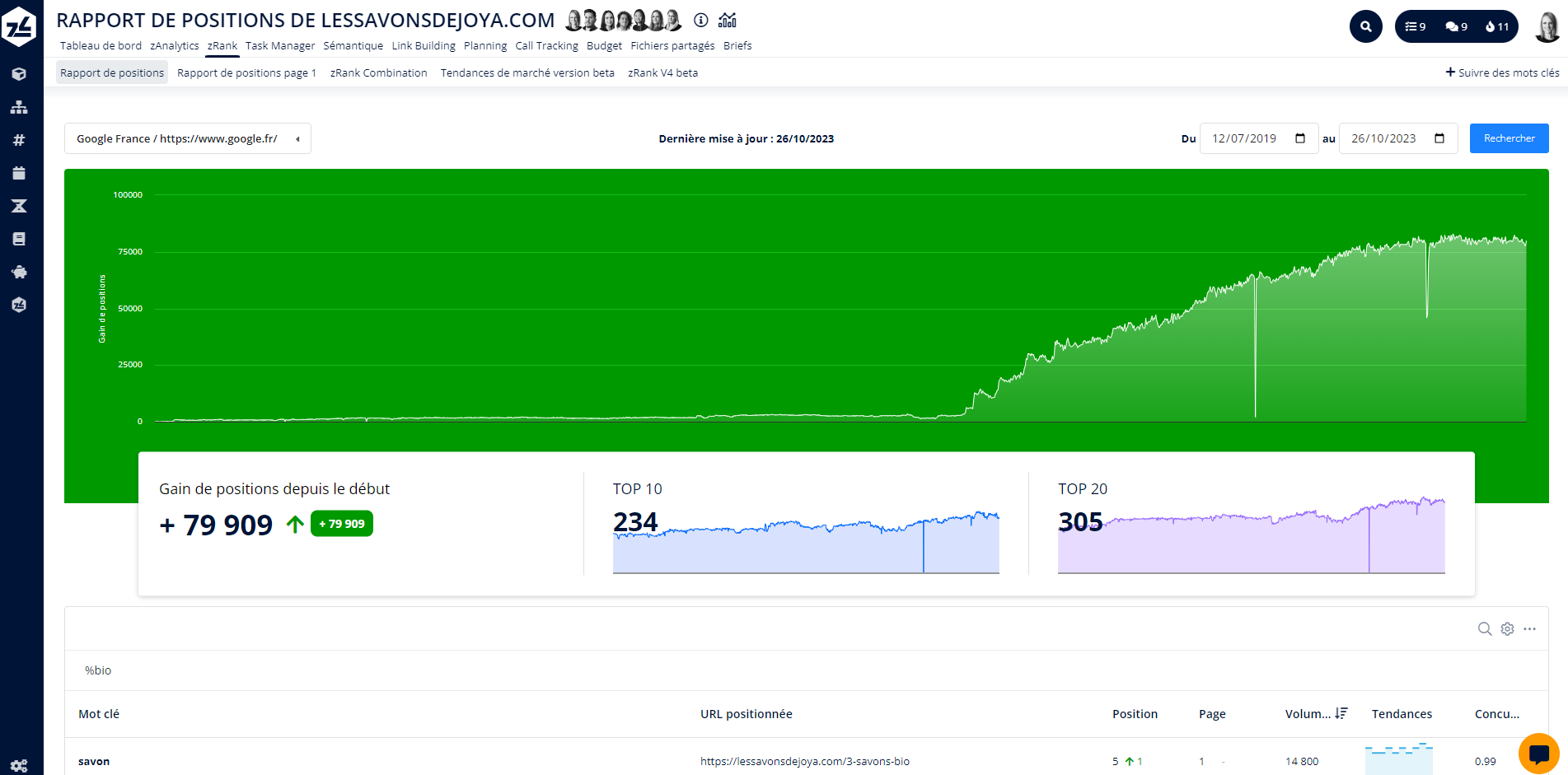Open the Task Manager tab
Viewport: 1568px width, 775px height.
(x=280, y=46)
